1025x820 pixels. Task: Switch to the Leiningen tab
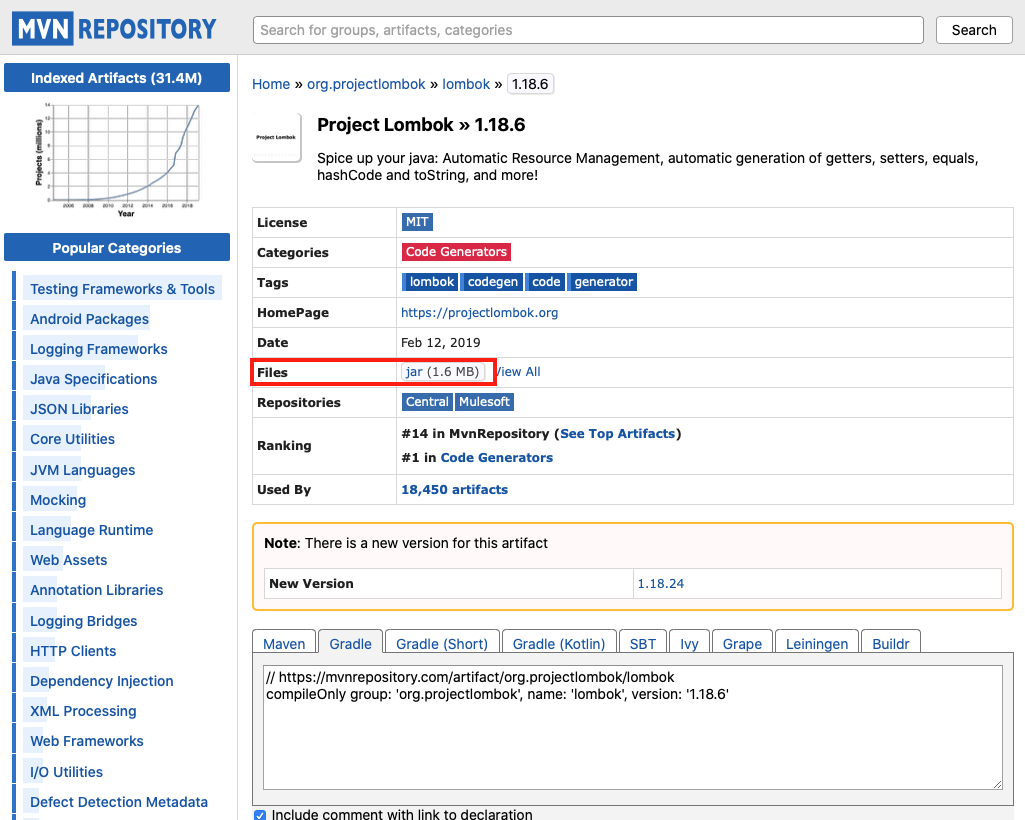click(816, 643)
